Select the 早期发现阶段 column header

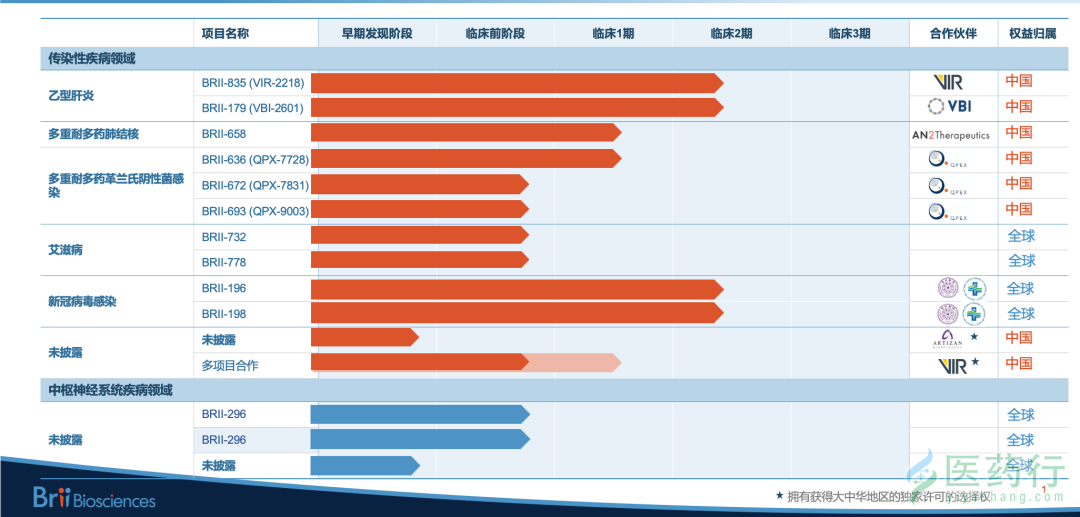point(376,33)
